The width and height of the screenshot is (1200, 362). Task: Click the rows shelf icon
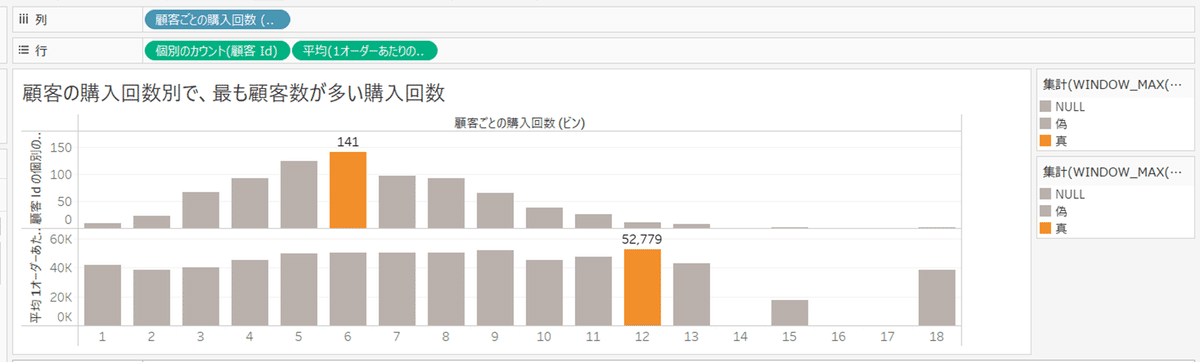click(x=23, y=49)
